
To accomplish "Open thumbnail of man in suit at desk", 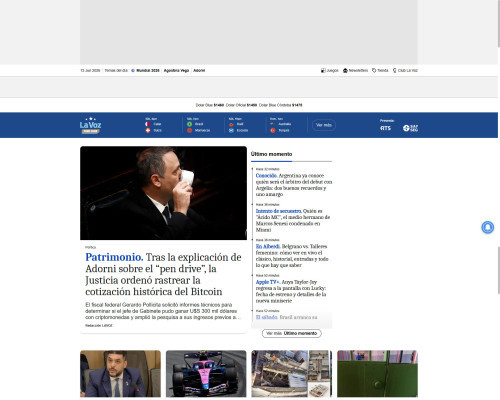I will coord(120,374).
